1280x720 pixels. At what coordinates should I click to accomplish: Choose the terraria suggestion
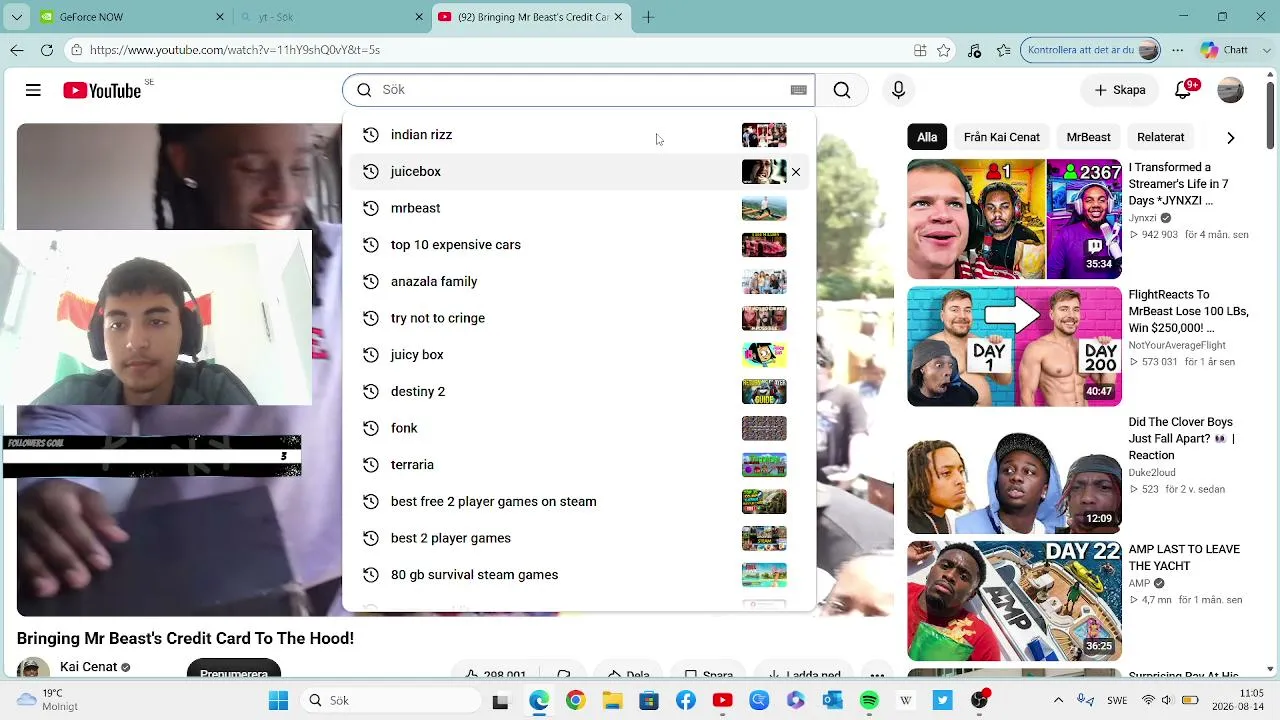click(x=579, y=465)
